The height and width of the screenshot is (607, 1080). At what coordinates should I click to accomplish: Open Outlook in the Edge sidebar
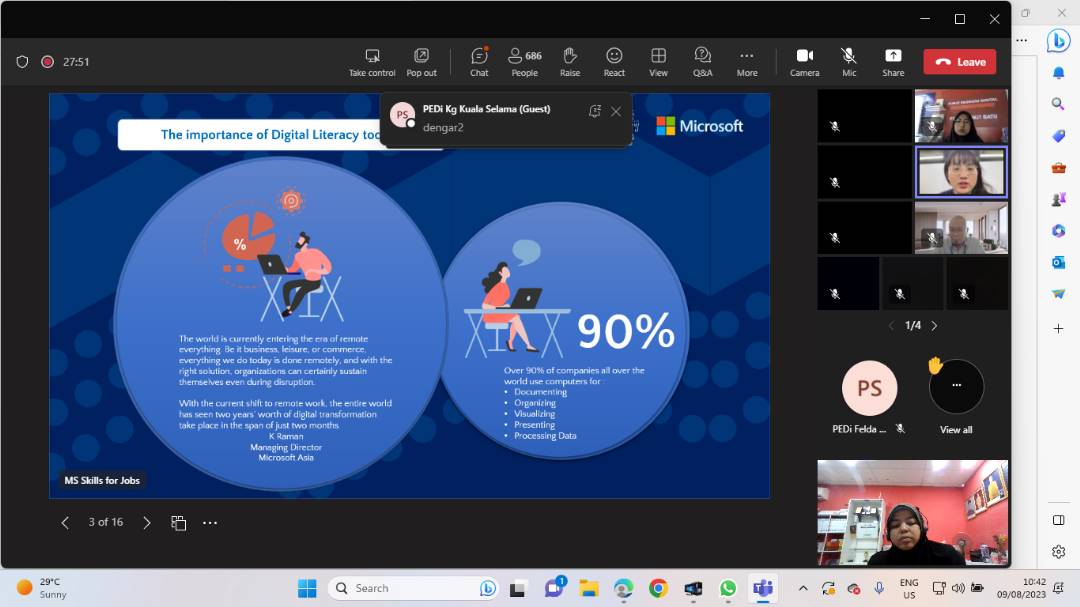tap(1059, 263)
